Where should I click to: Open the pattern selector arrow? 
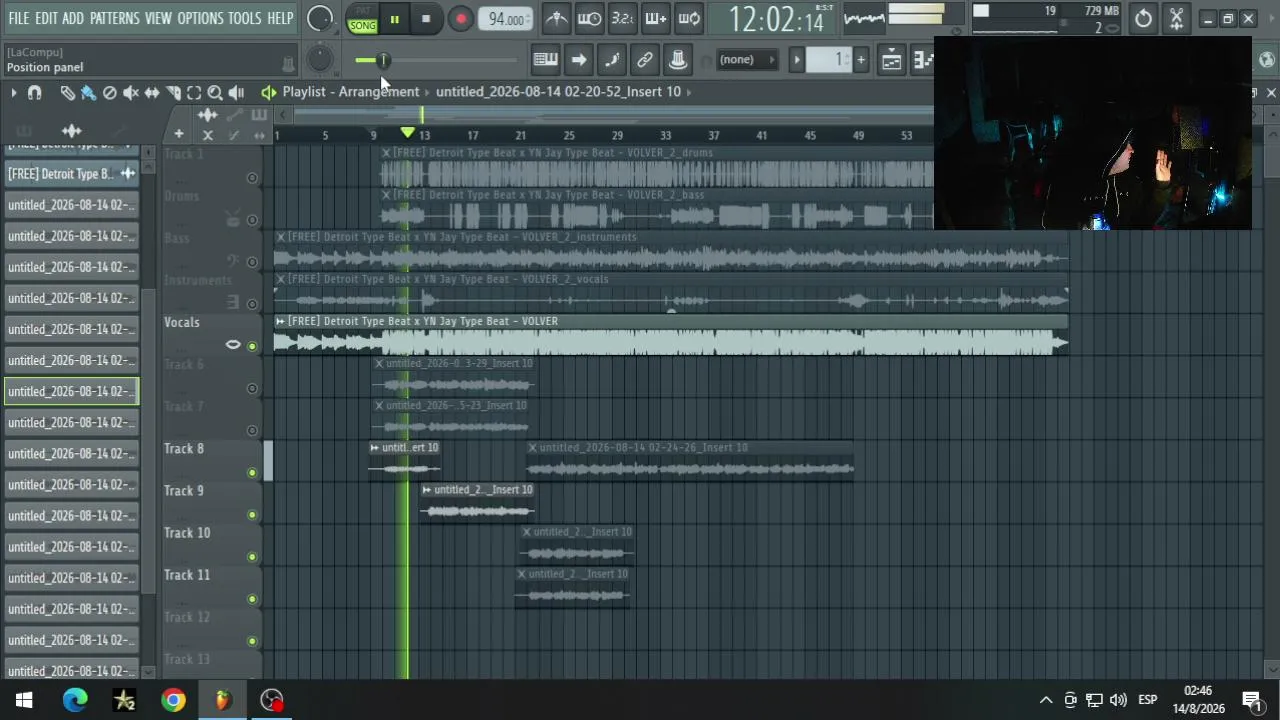click(797, 60)
